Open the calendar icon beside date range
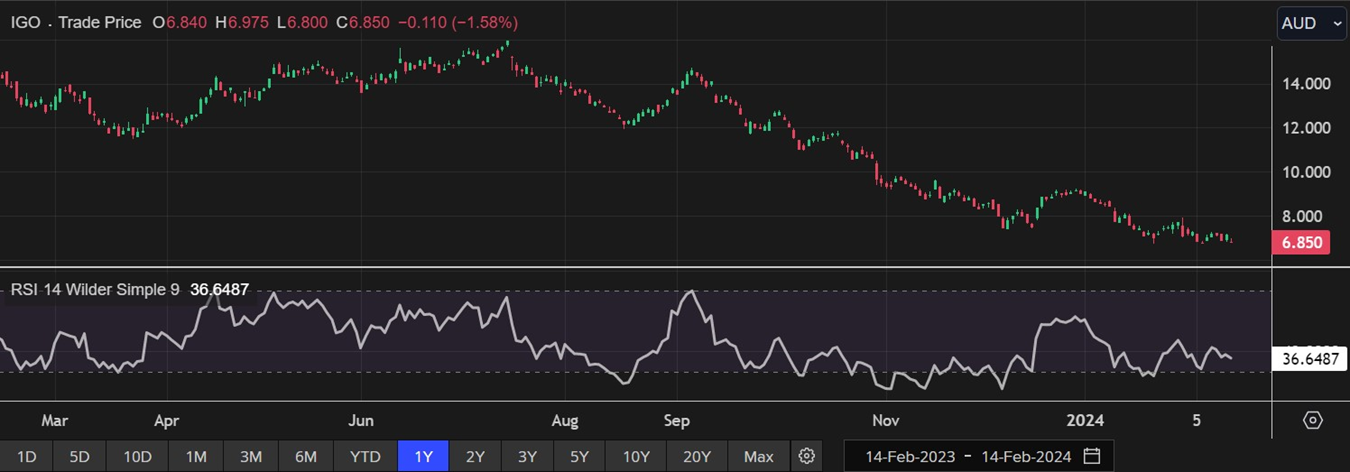 (1092, 457)
